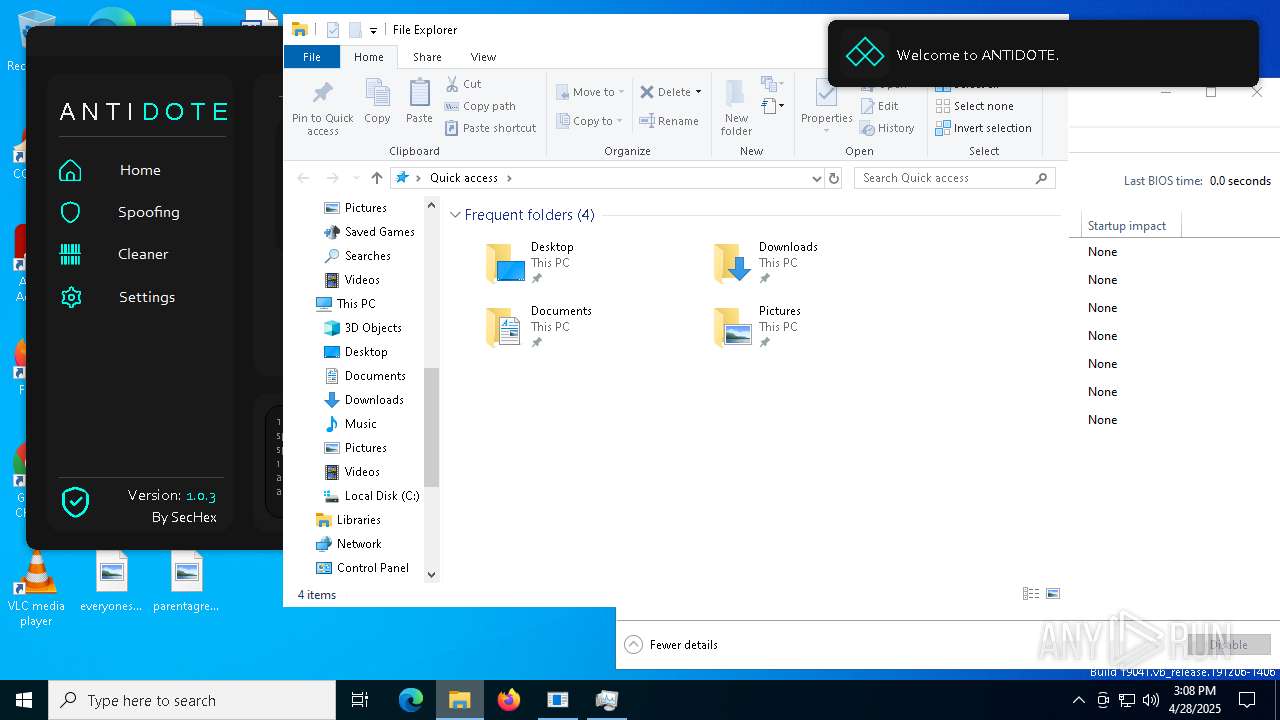The image size is (1280, 720).
Task: Select Searches in navigation pane
Action: tap(357, 256)
